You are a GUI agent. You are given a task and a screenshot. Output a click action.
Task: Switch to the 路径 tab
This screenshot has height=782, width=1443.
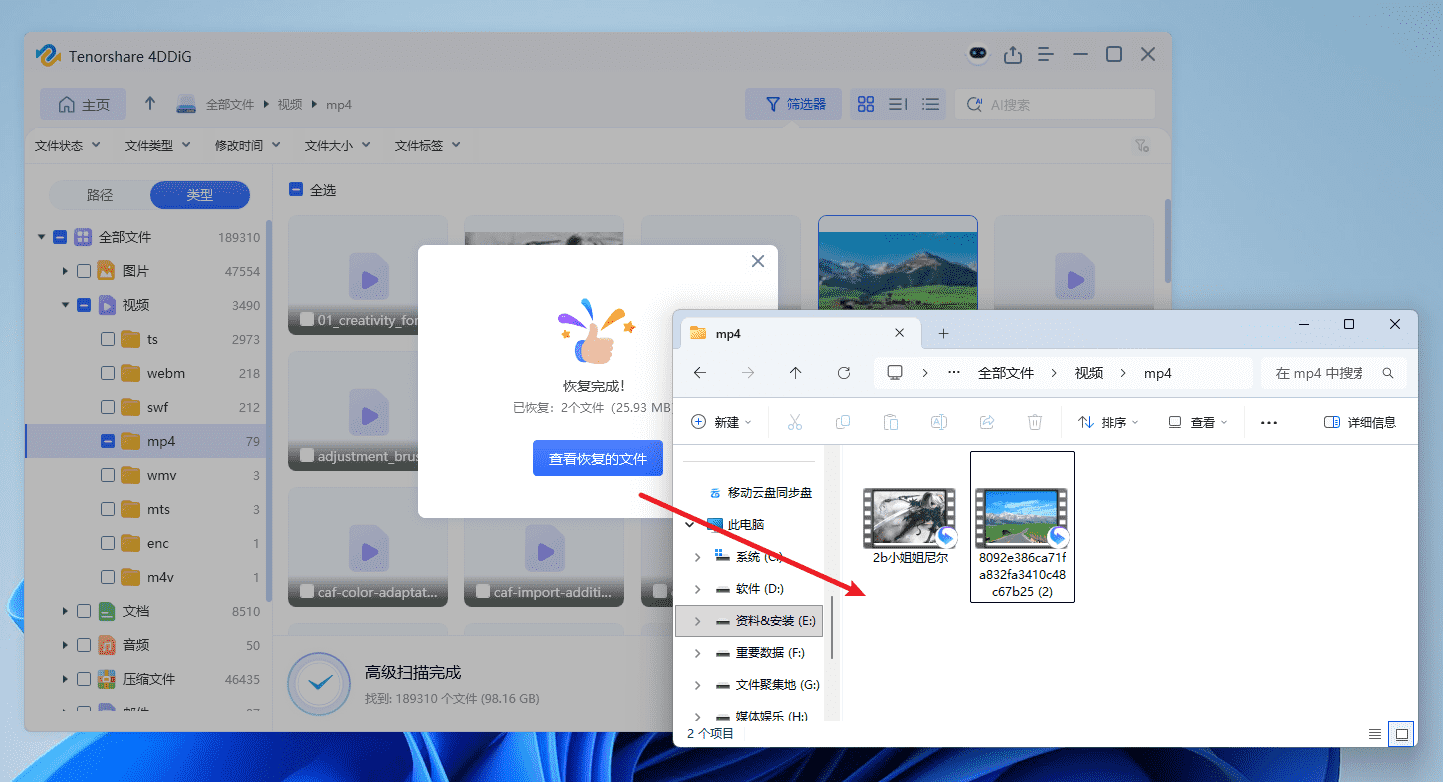(x=99, y=195)
